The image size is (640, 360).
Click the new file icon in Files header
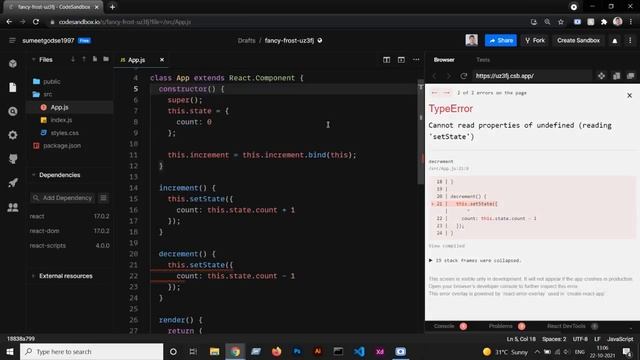95,59
